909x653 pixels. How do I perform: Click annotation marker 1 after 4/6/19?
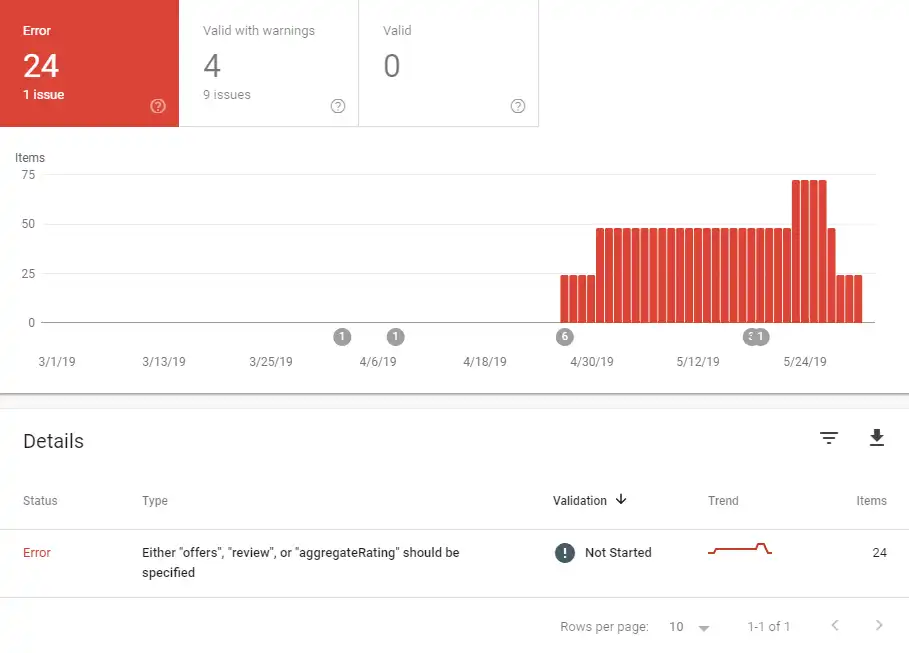395,336
